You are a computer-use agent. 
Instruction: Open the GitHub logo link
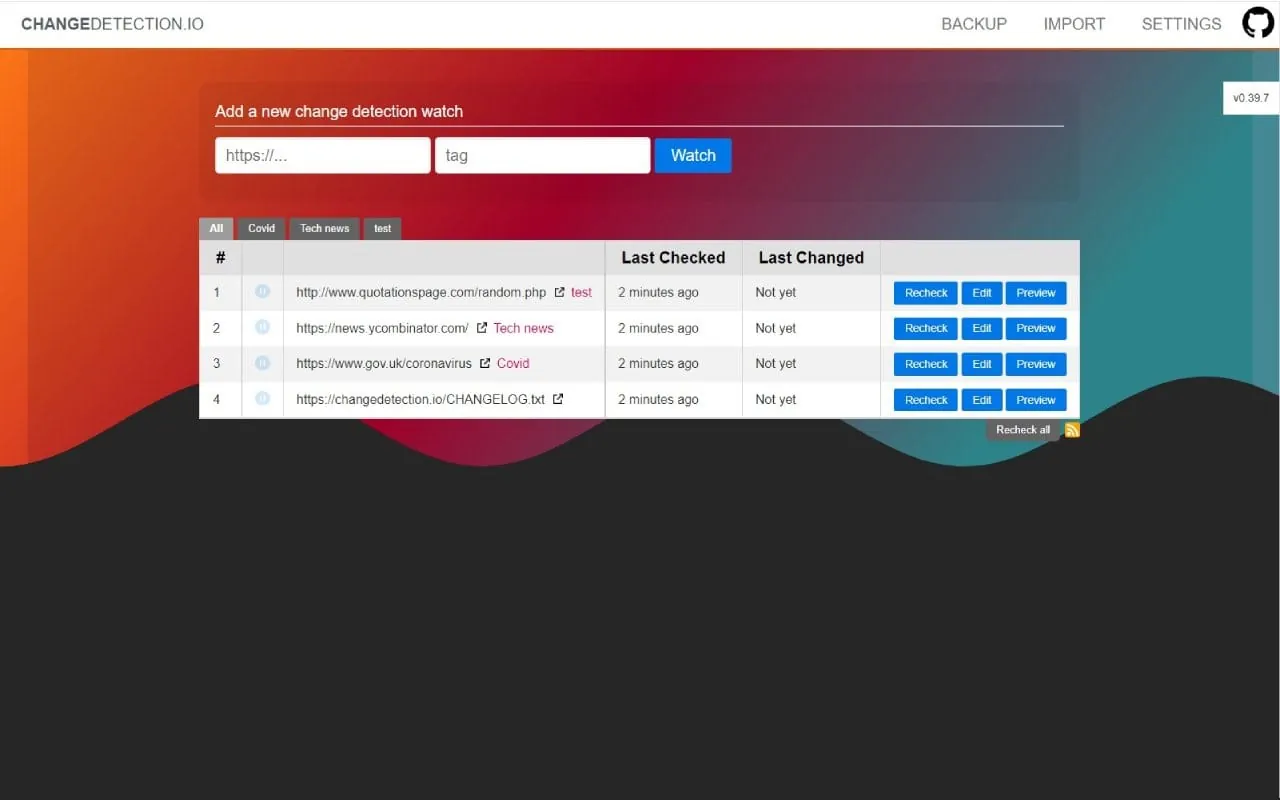1258,23
